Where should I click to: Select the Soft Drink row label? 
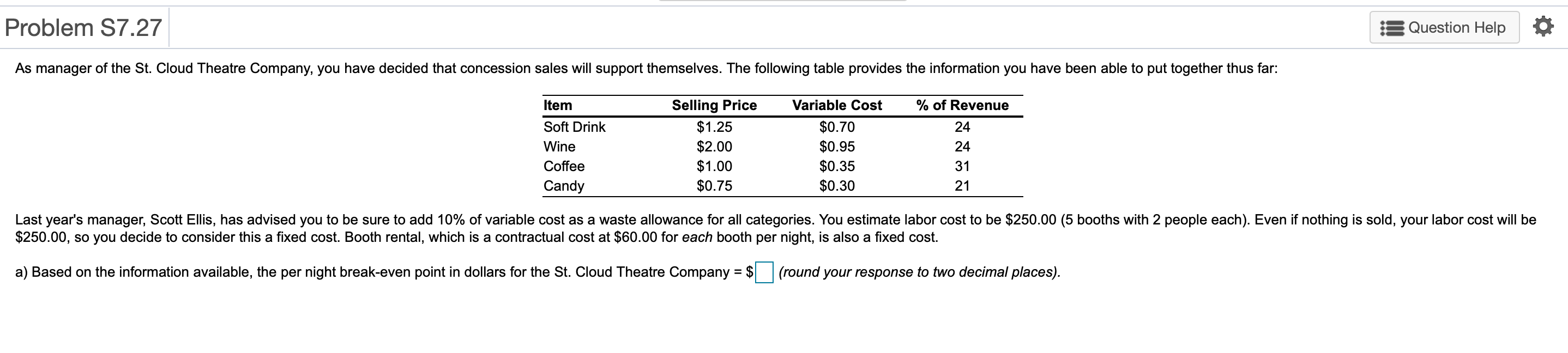(574, 127)
